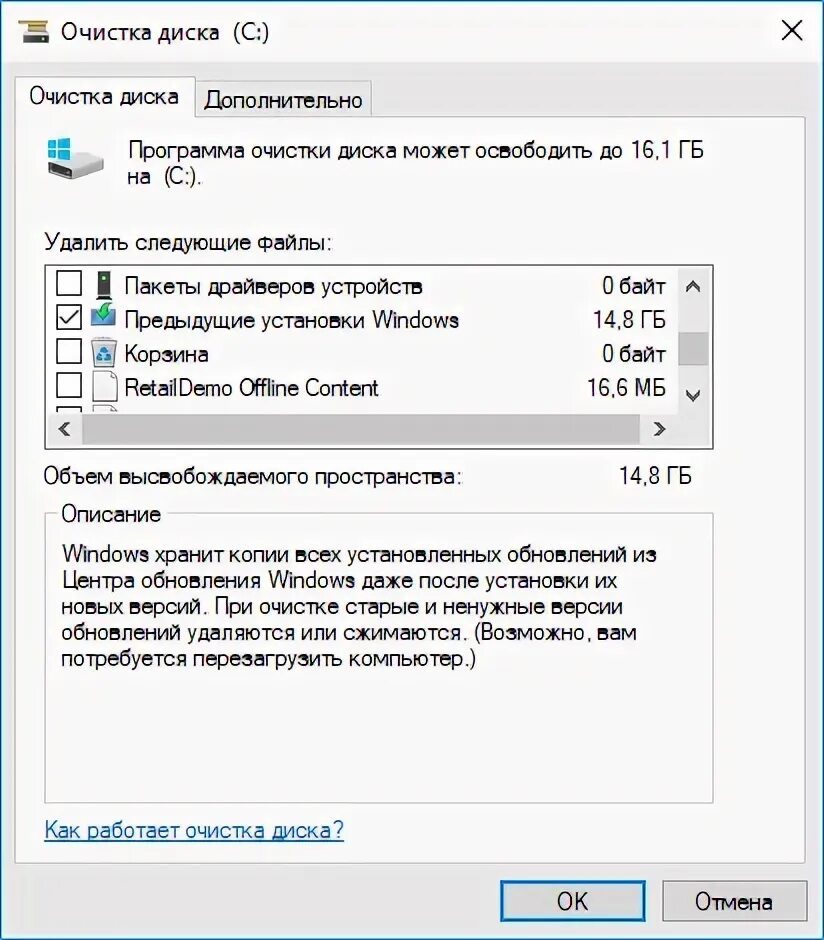Click the file list scroll down arrow
824x940 pixels.
coord(693,396)
